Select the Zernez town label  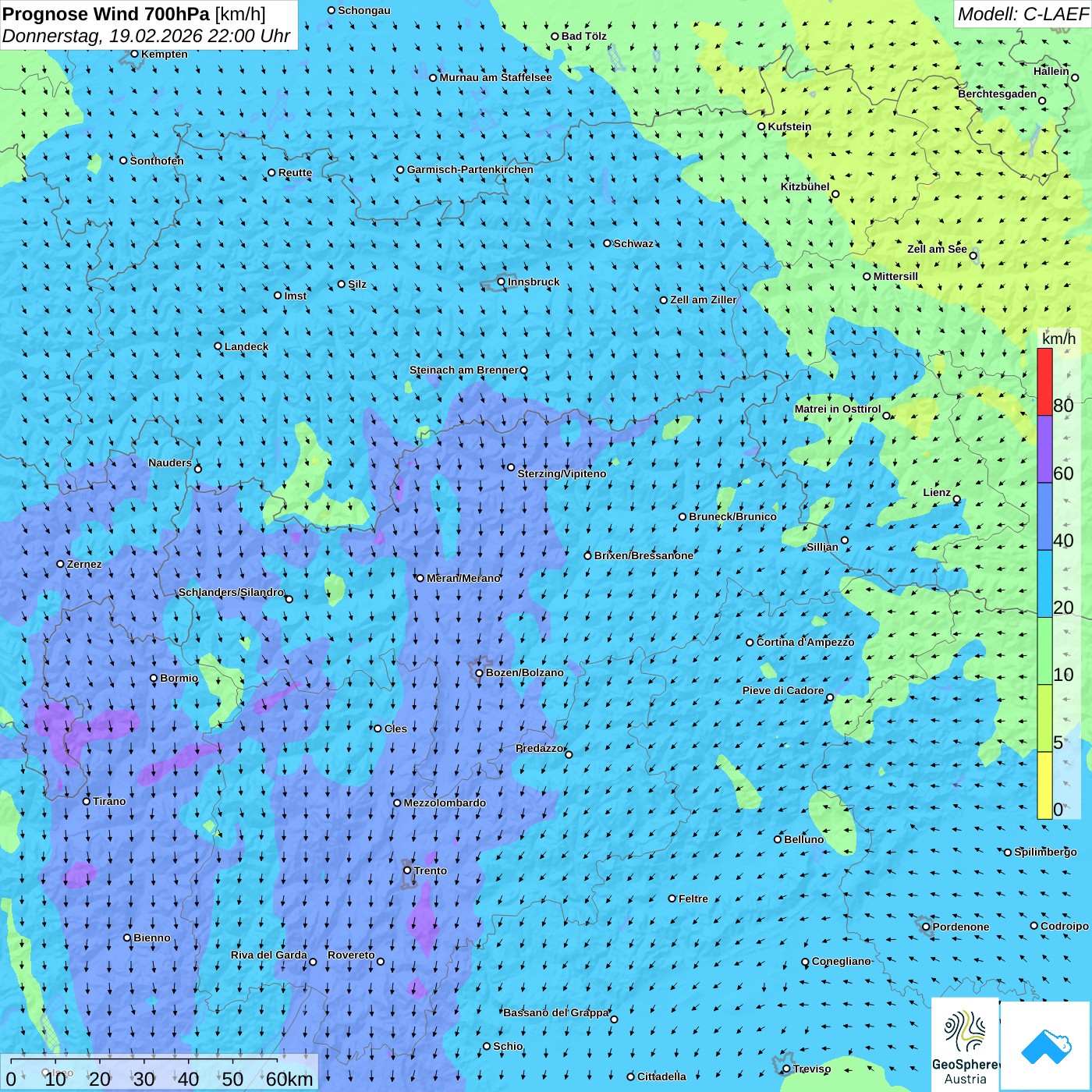(84, 564)
